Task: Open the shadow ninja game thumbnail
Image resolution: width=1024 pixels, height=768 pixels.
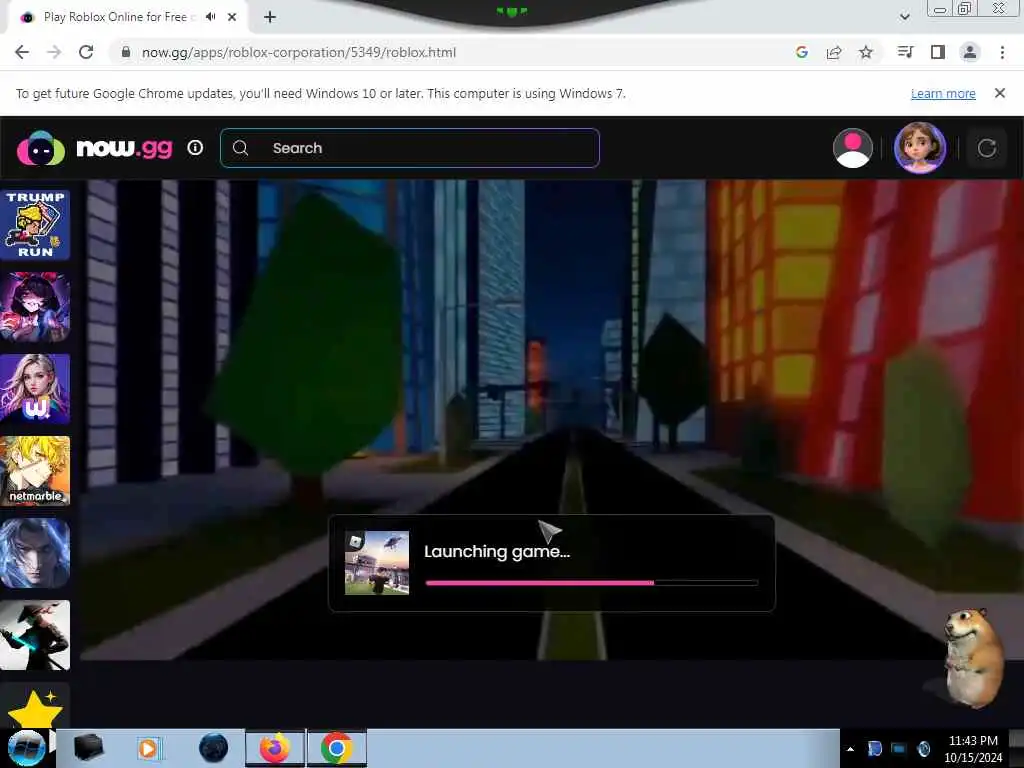Action: click(35, 635)
